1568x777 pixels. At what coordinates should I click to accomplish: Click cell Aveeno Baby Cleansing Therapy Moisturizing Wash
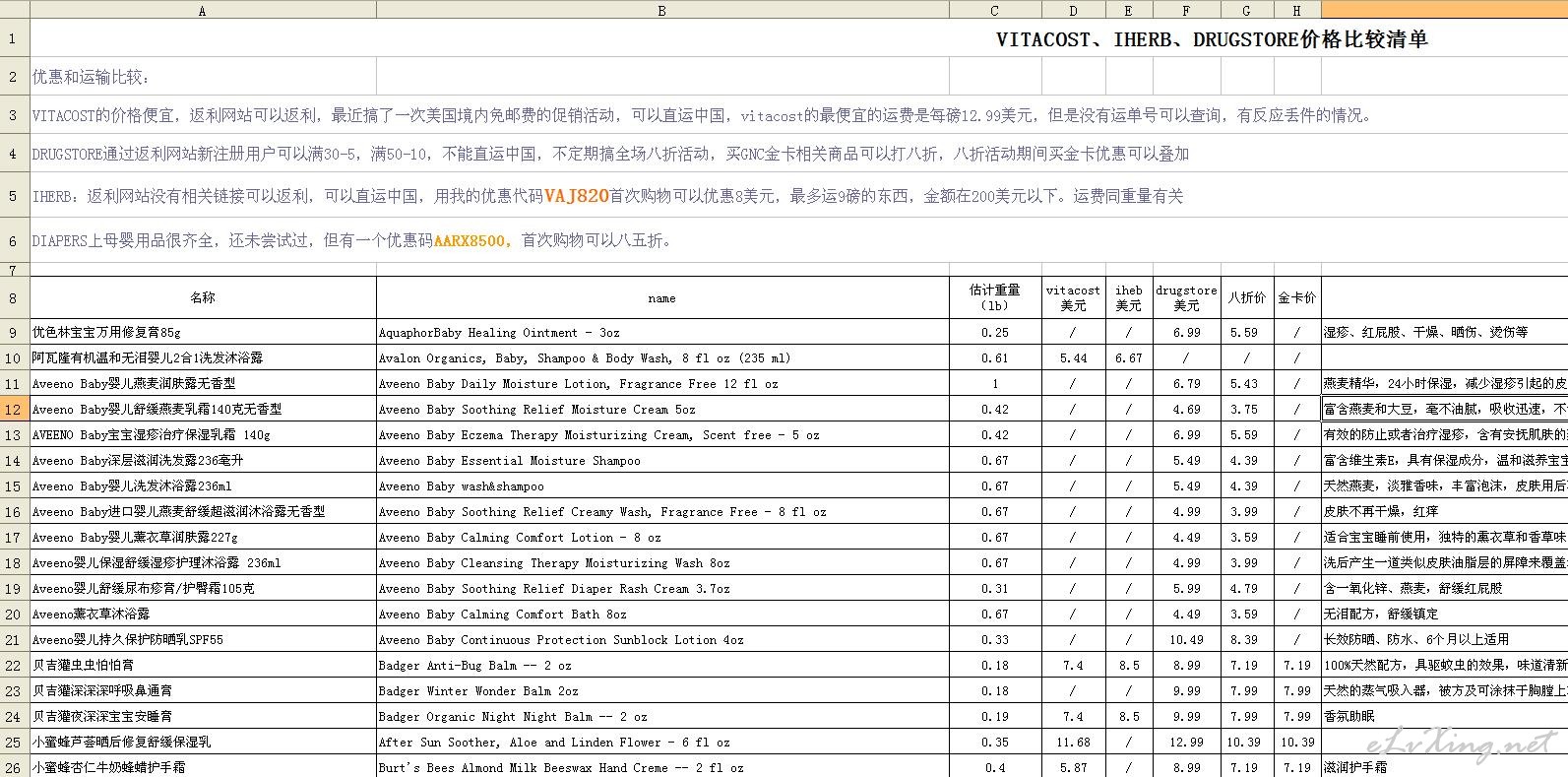coord(662,562)
